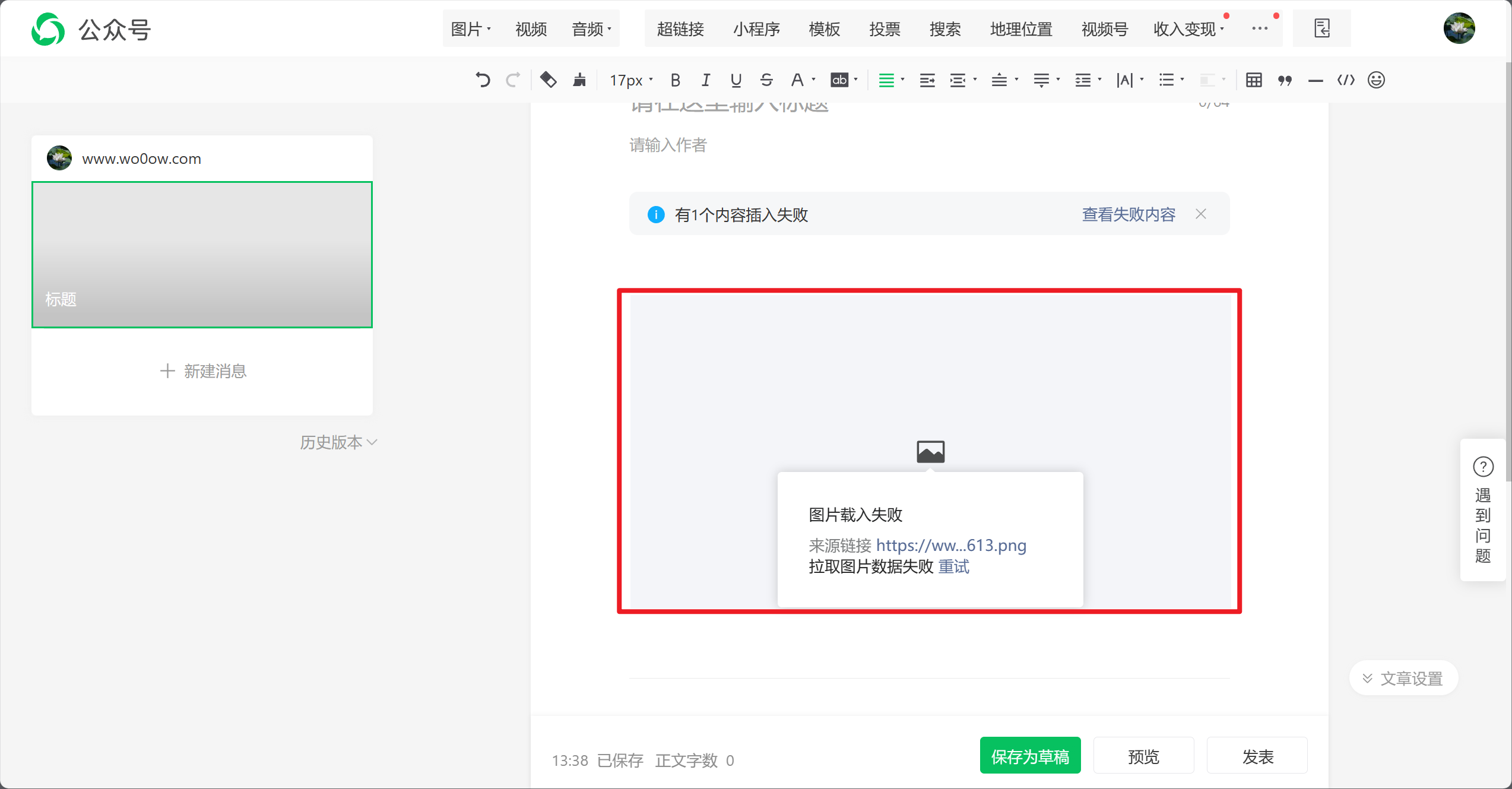Viewport: 1512px width, 789px height.
Task: Insert a table using the table icon
Action: (x=1254, y=80)
